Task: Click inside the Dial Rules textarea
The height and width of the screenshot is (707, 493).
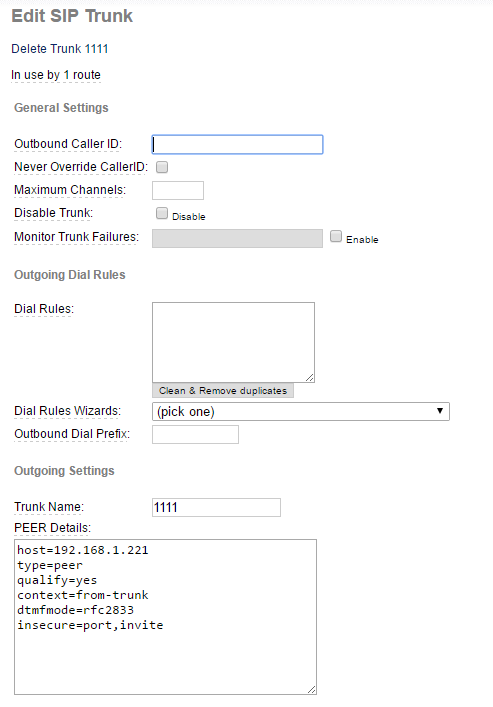Action: pyautogui.click(x=233, y=342)
